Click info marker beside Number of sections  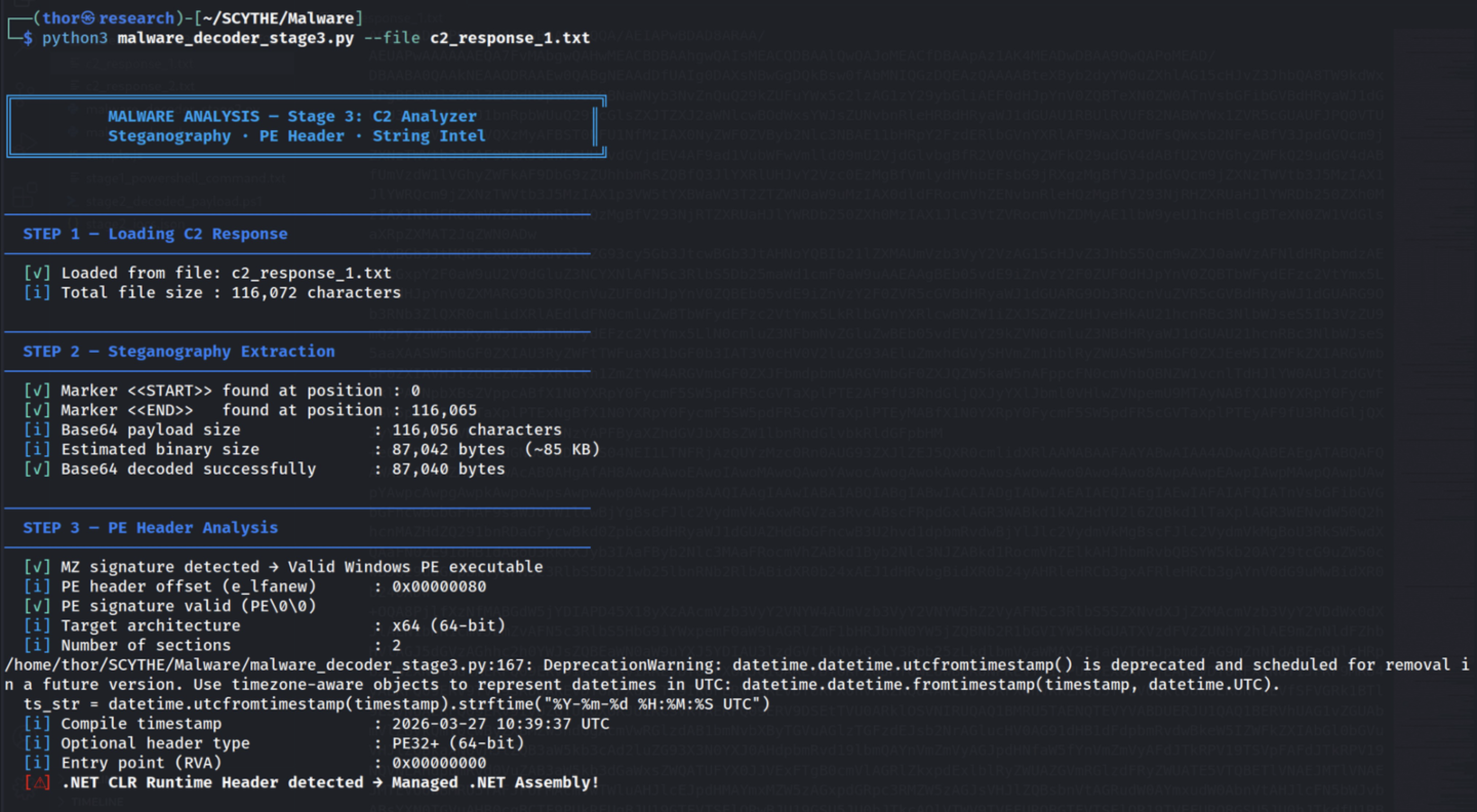tap(37, 646)
